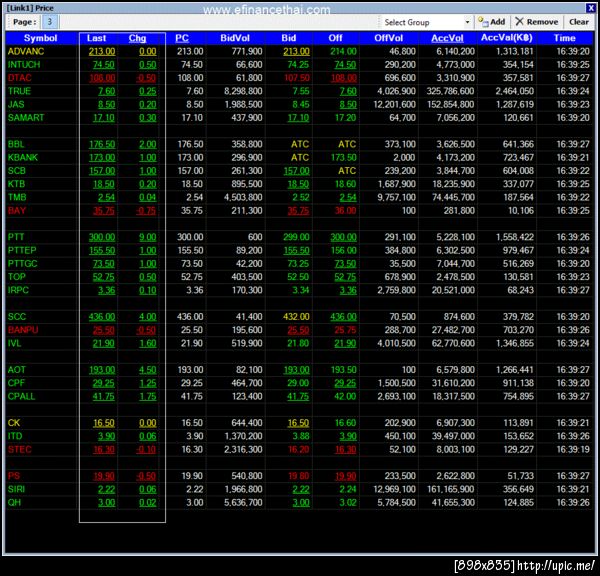Select the KBANK symbol
The width and height of the screenshot is (600, 576).
click(x=23, y=157)
